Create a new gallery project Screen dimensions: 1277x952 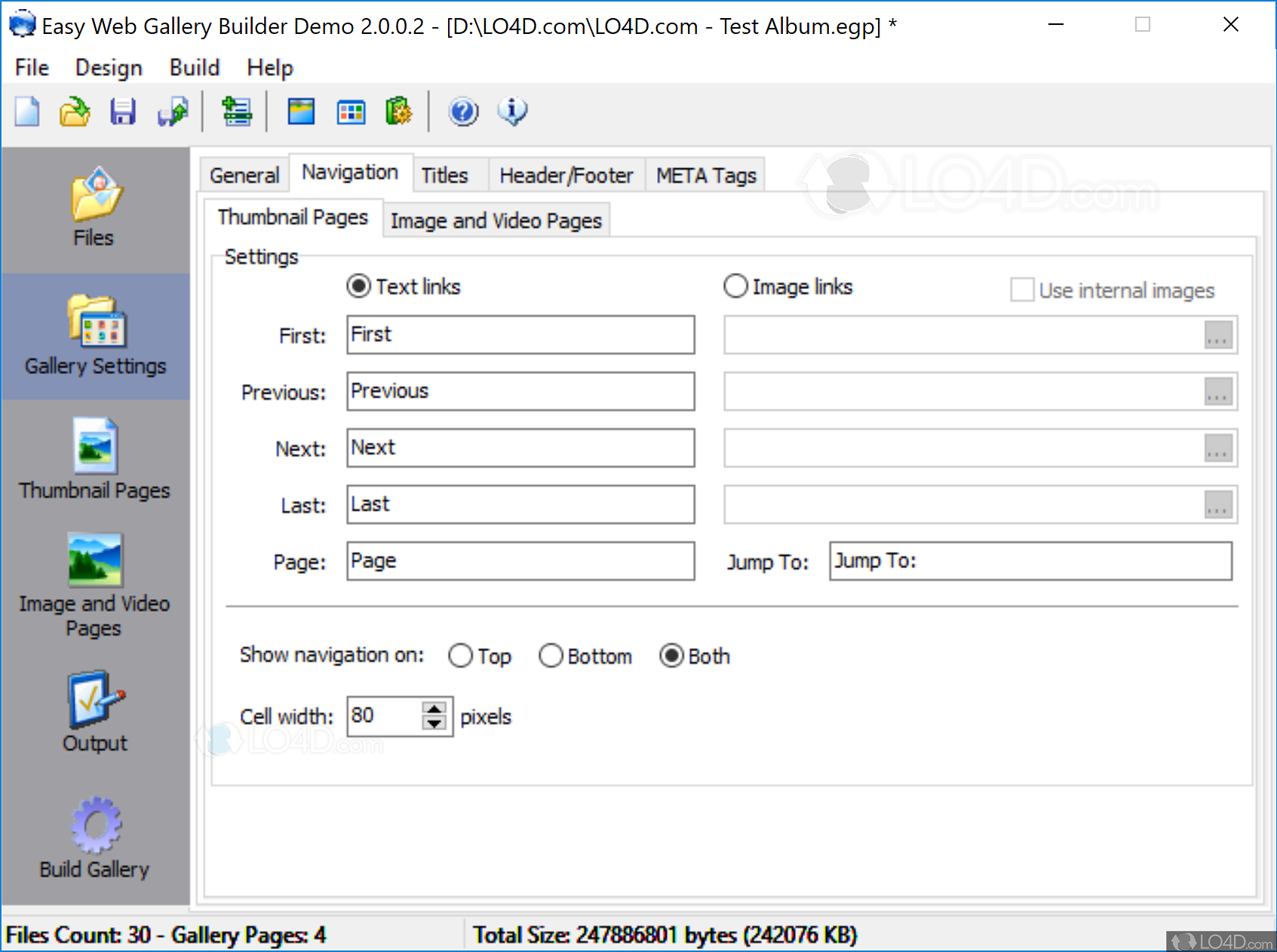pyautogui.click(x=26, y=112)
